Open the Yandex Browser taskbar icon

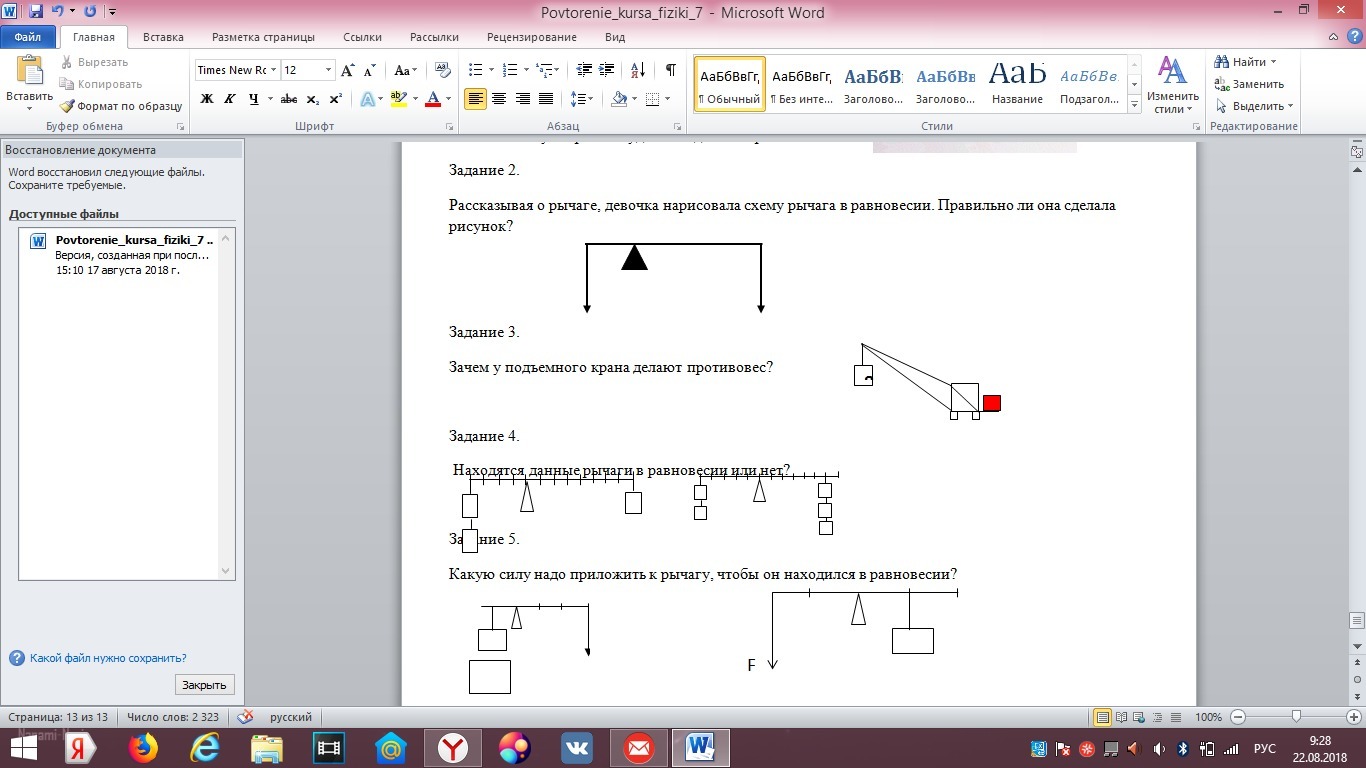(454, 748)
